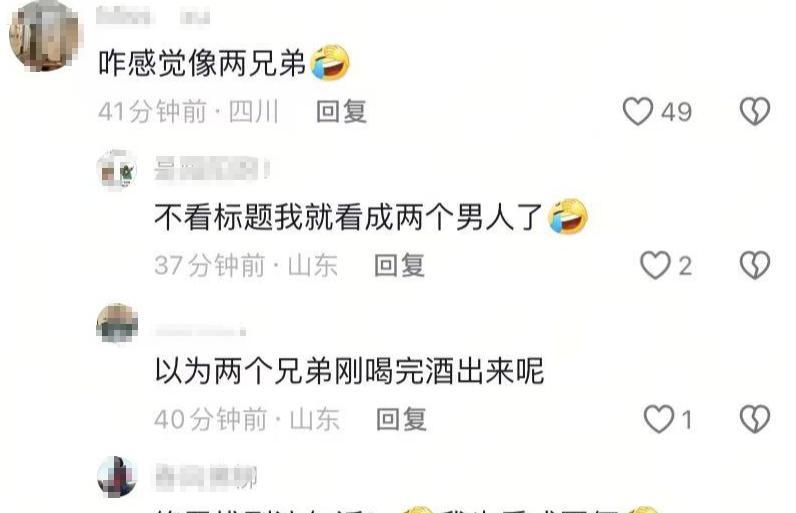Open blurred username of top commenter

click(152, 16)
